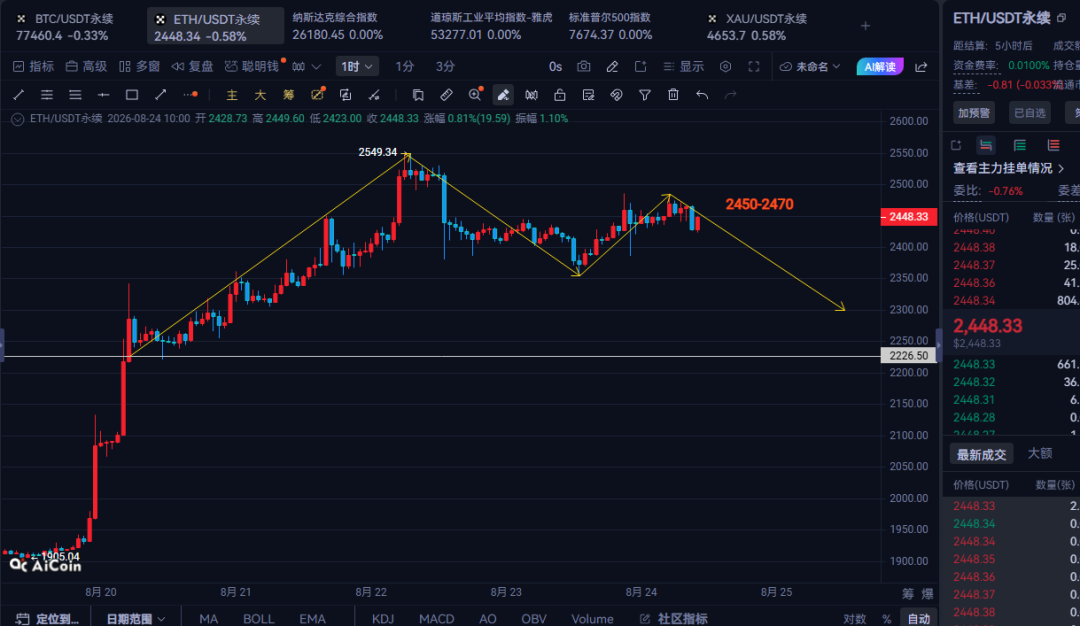Screen dimensions: 1080x626
Task: Toggle the BOLL indicator
Action: (258, 618)
